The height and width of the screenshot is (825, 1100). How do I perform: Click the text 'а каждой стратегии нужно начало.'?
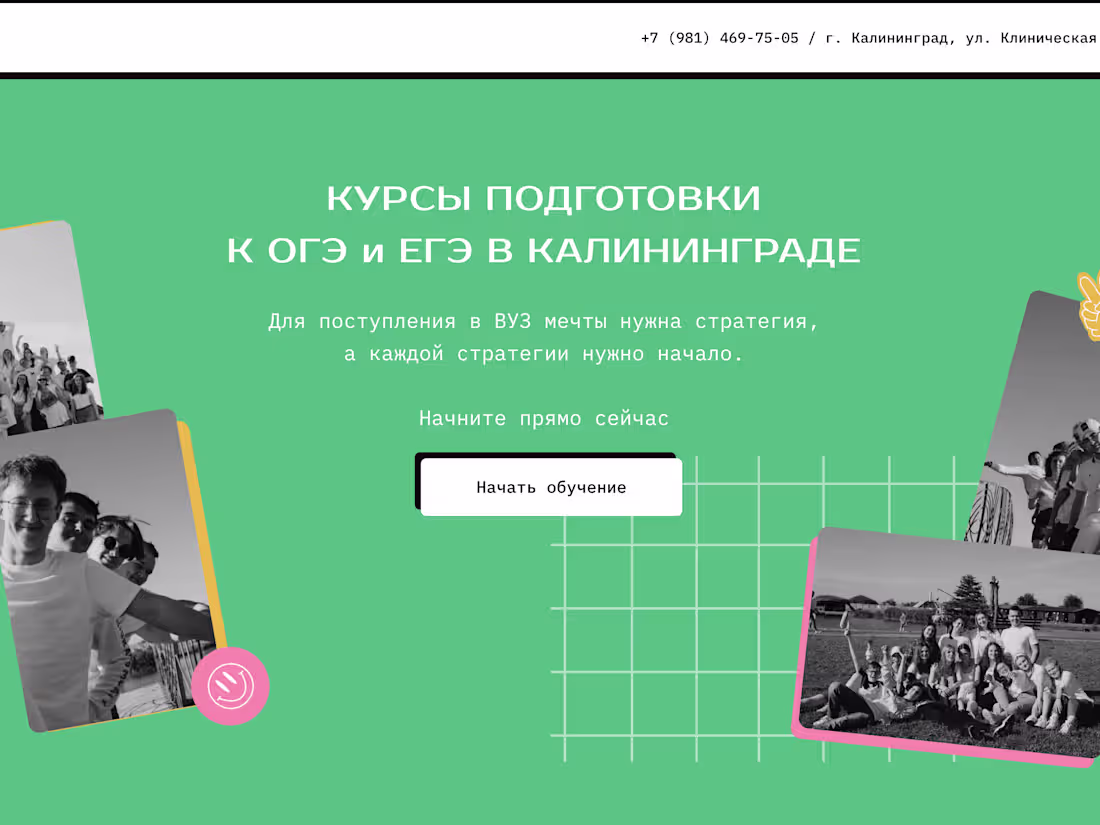point(544,354)
